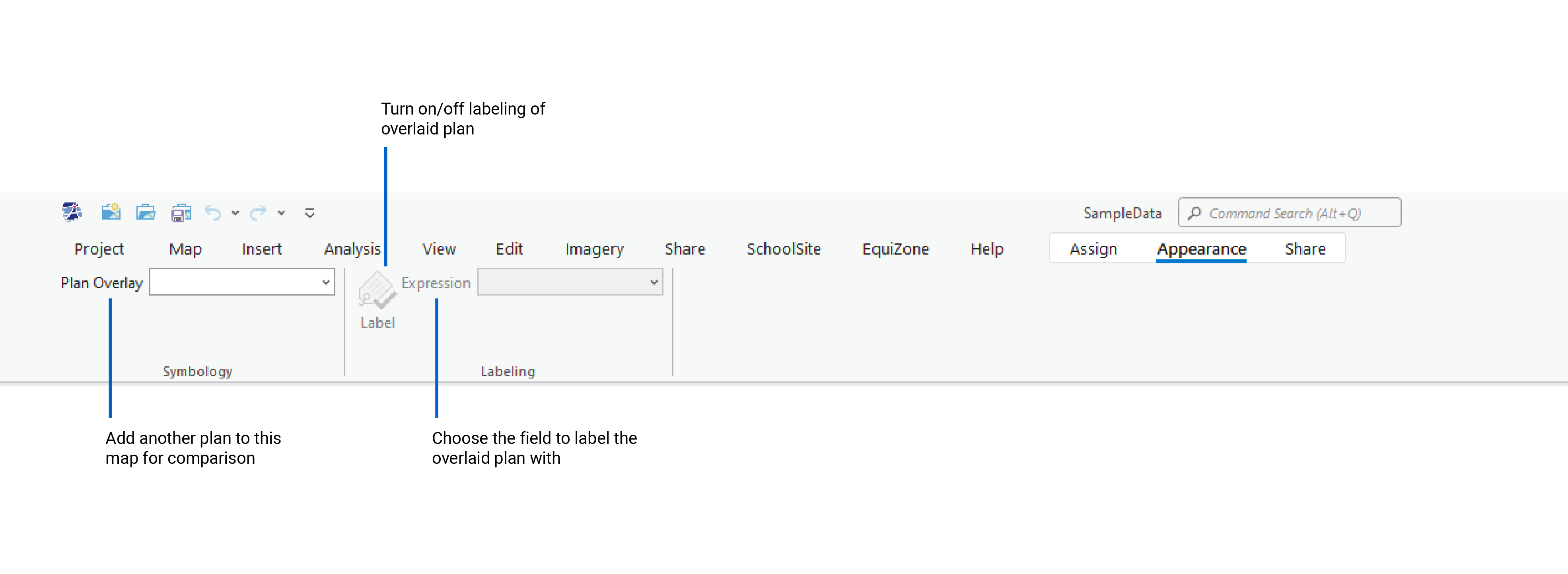Save the project using toolbar icon
The height and width of the screenshot is (574, 1568).
181,213
